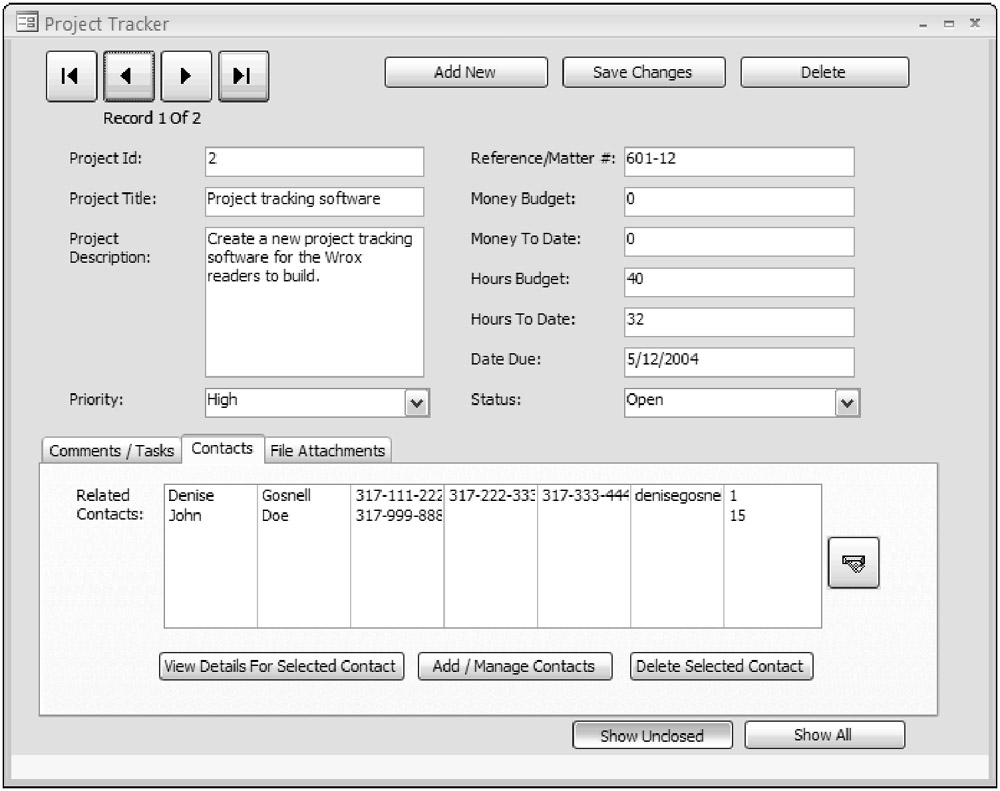Expand the Priority dropdown

[417, 402]
